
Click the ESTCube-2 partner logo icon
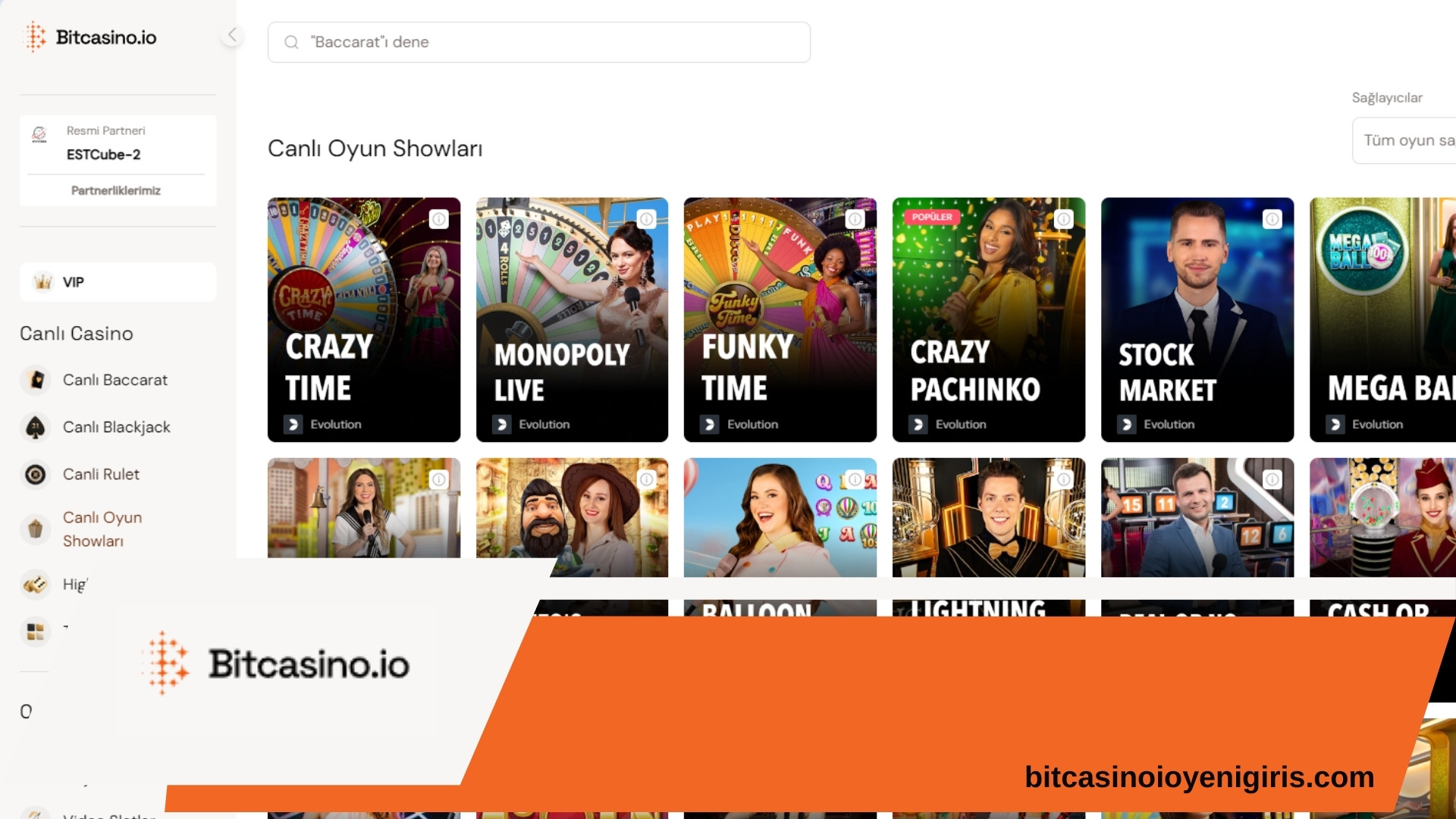coord(39,135)
